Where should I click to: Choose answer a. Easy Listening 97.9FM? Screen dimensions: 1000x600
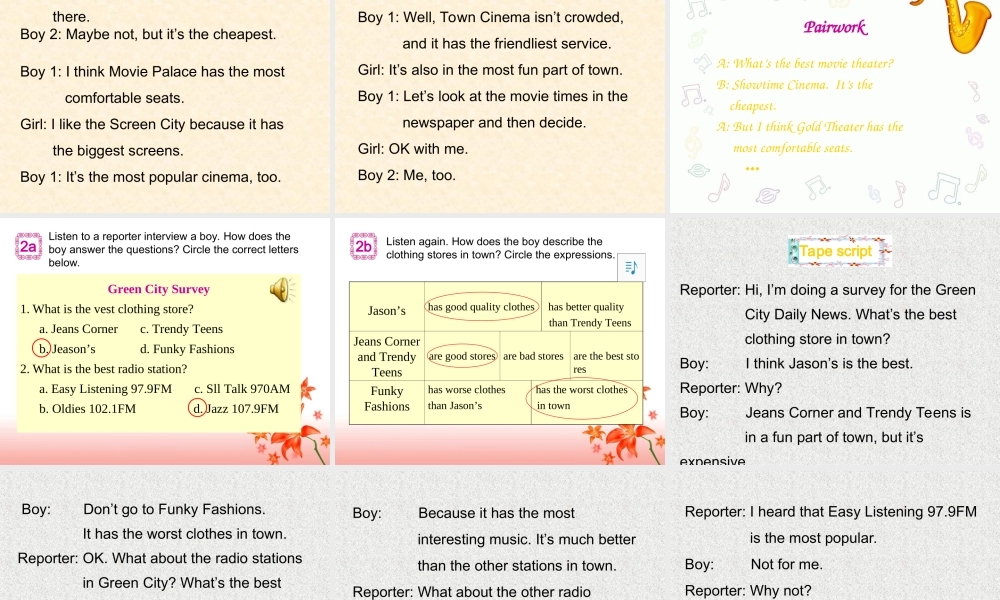coord(105,389)
